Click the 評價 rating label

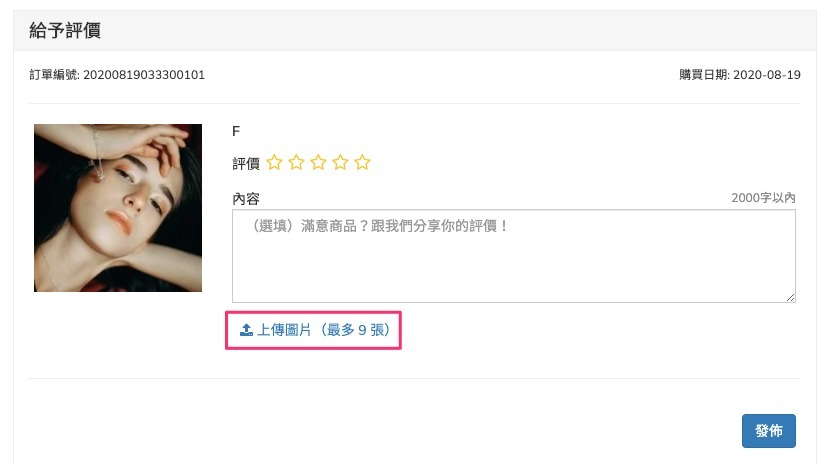[x=246, y=163]
